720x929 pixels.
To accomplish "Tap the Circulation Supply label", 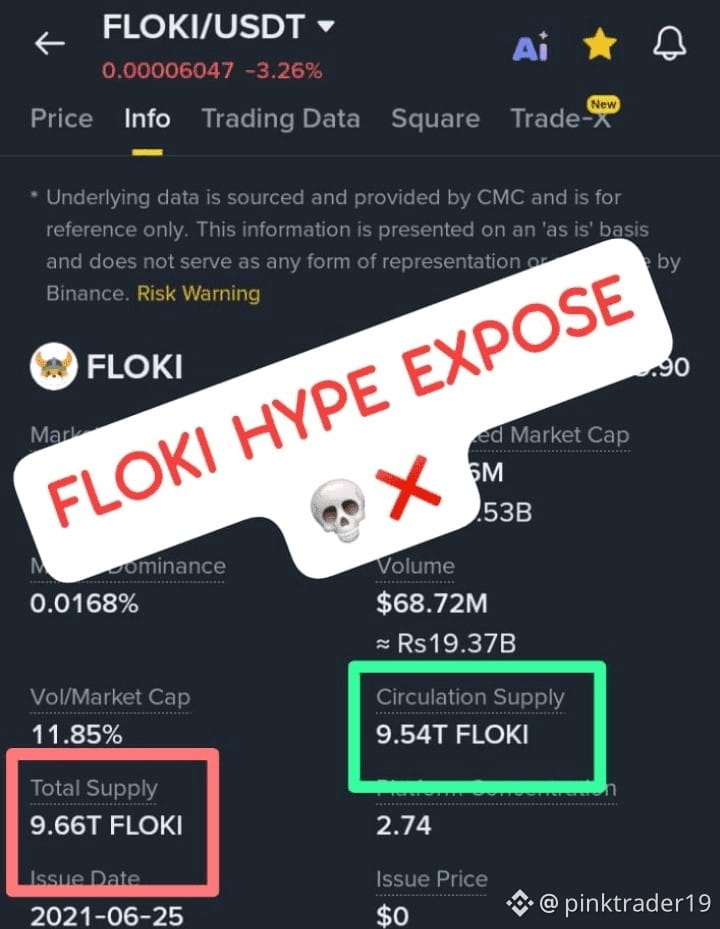I will [470, 697].
